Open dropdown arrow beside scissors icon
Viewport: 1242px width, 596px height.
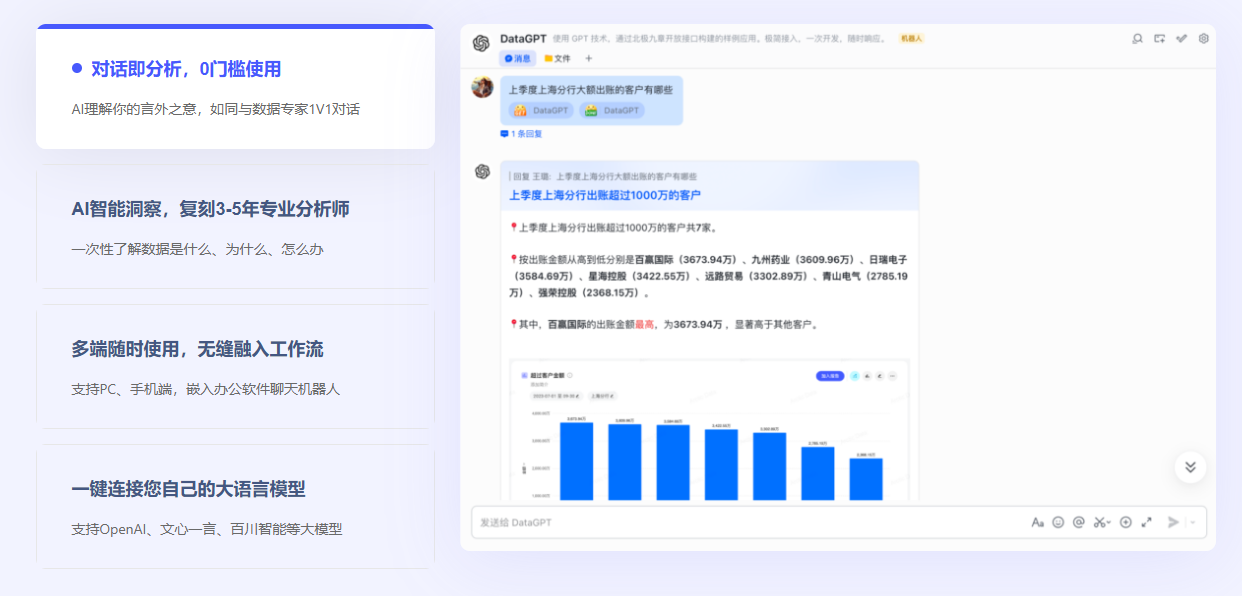point(1108,523)
